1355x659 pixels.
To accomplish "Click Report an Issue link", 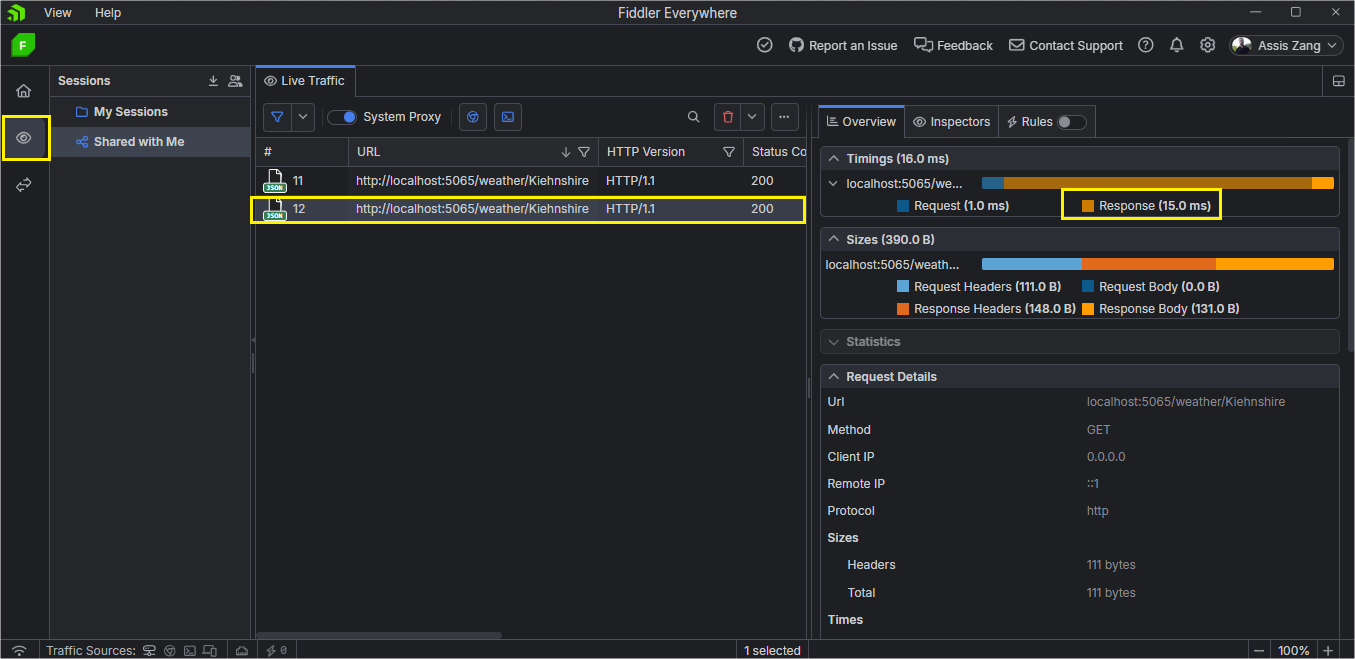I will (x=843, y=45).
